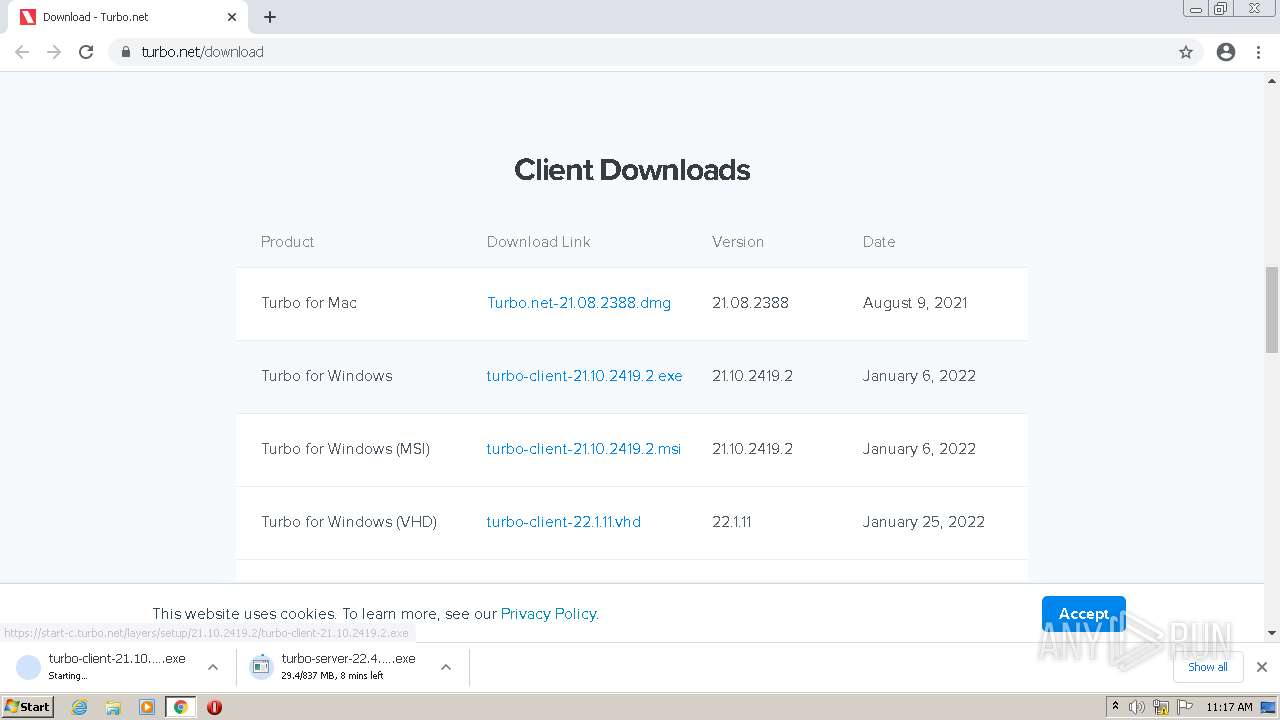Select the Download - Turbo.net tab
This screenshot has height=720, width=1280.
click(130, 17)
